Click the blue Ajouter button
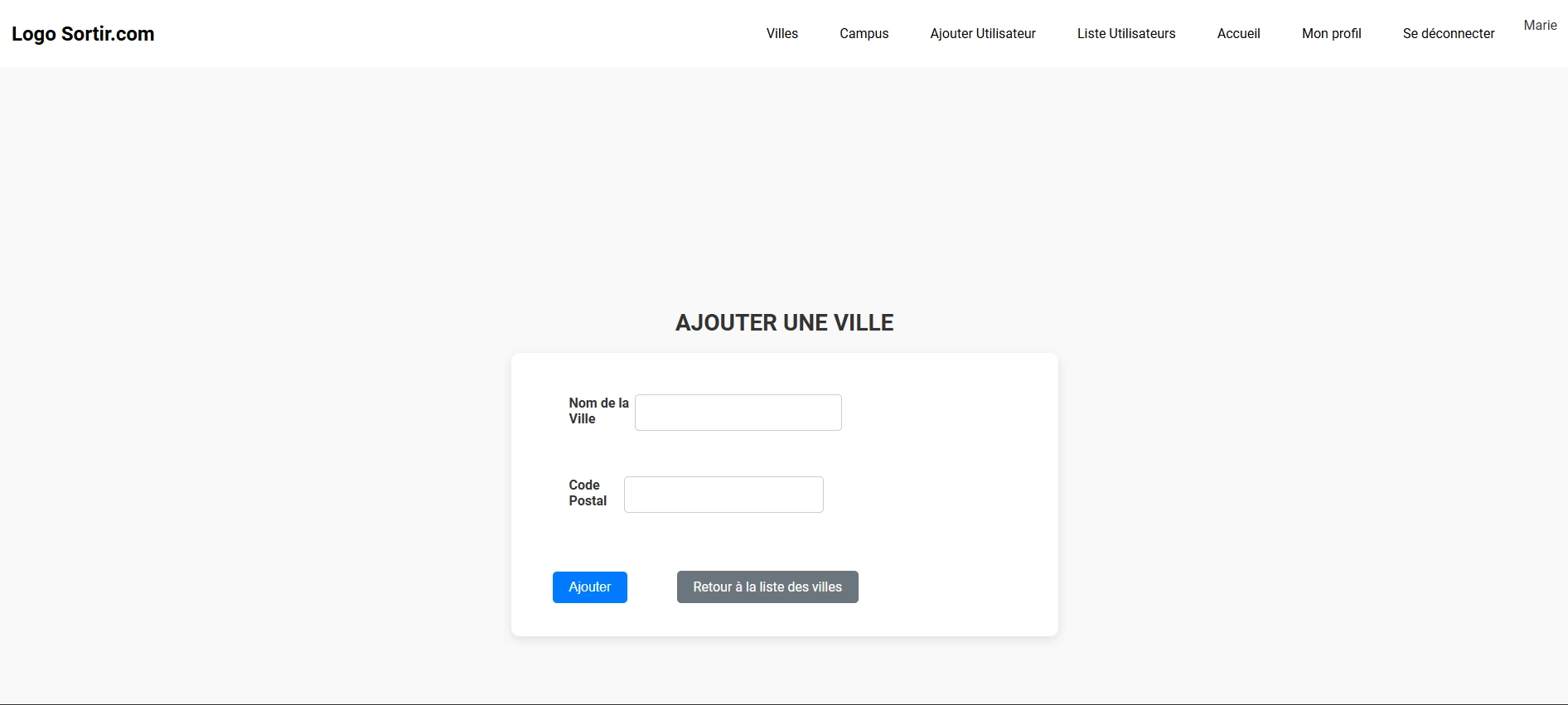Viewport: 1568px width, 705px height. [x=590, y=587]
